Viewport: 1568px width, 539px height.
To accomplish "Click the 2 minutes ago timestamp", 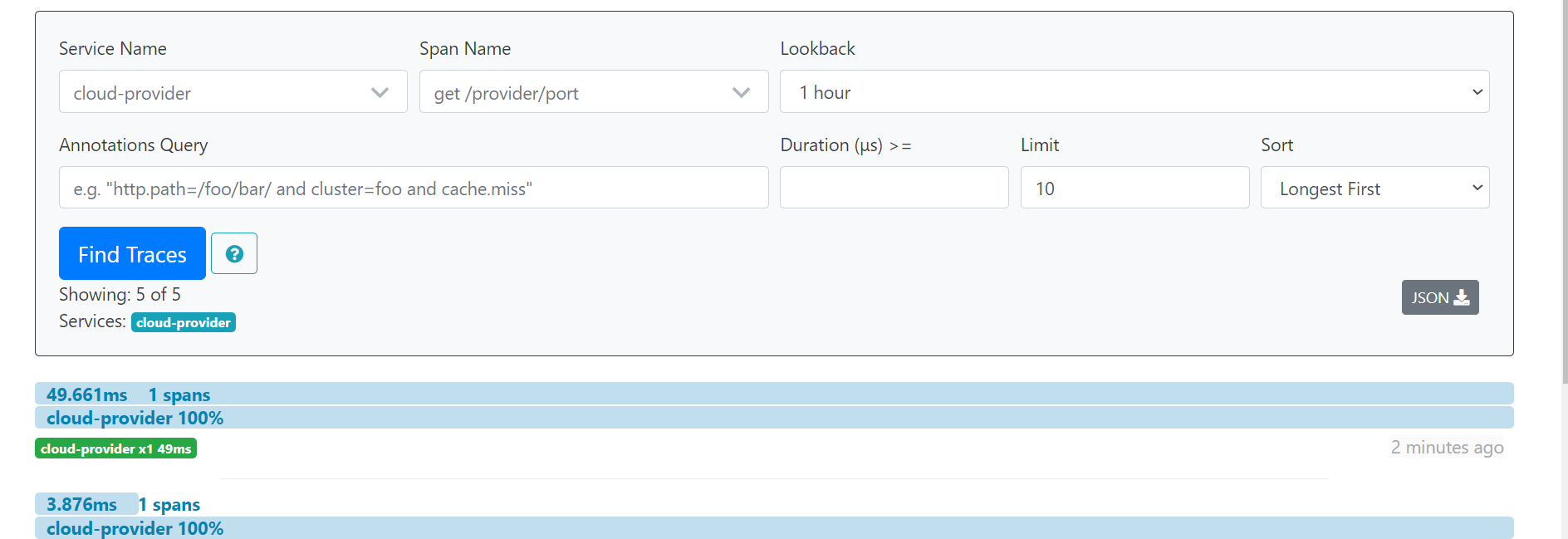I will tap(1447, 448).
